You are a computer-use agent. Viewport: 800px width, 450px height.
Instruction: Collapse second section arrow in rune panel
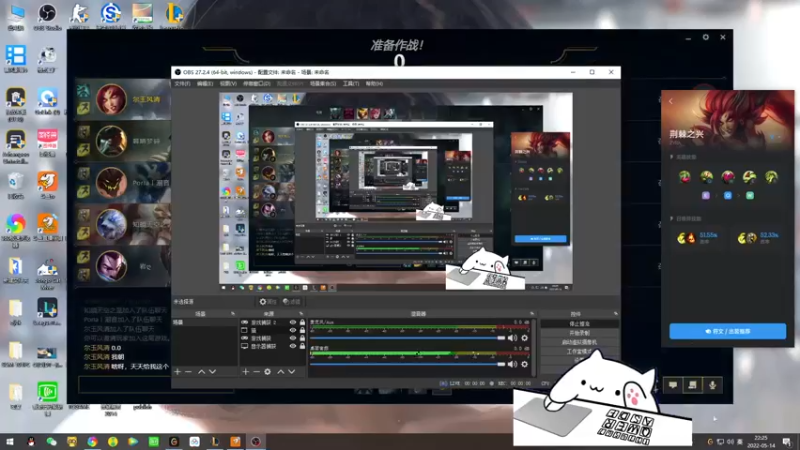coord(672,218)
